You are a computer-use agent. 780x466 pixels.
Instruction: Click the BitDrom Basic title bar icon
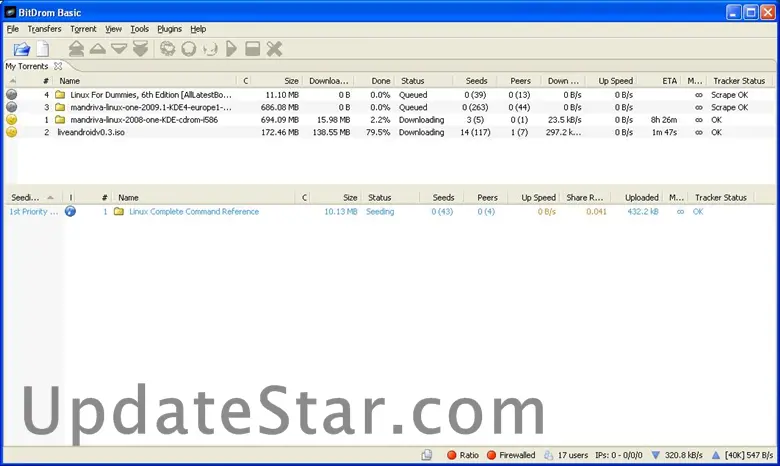(10, 12)
